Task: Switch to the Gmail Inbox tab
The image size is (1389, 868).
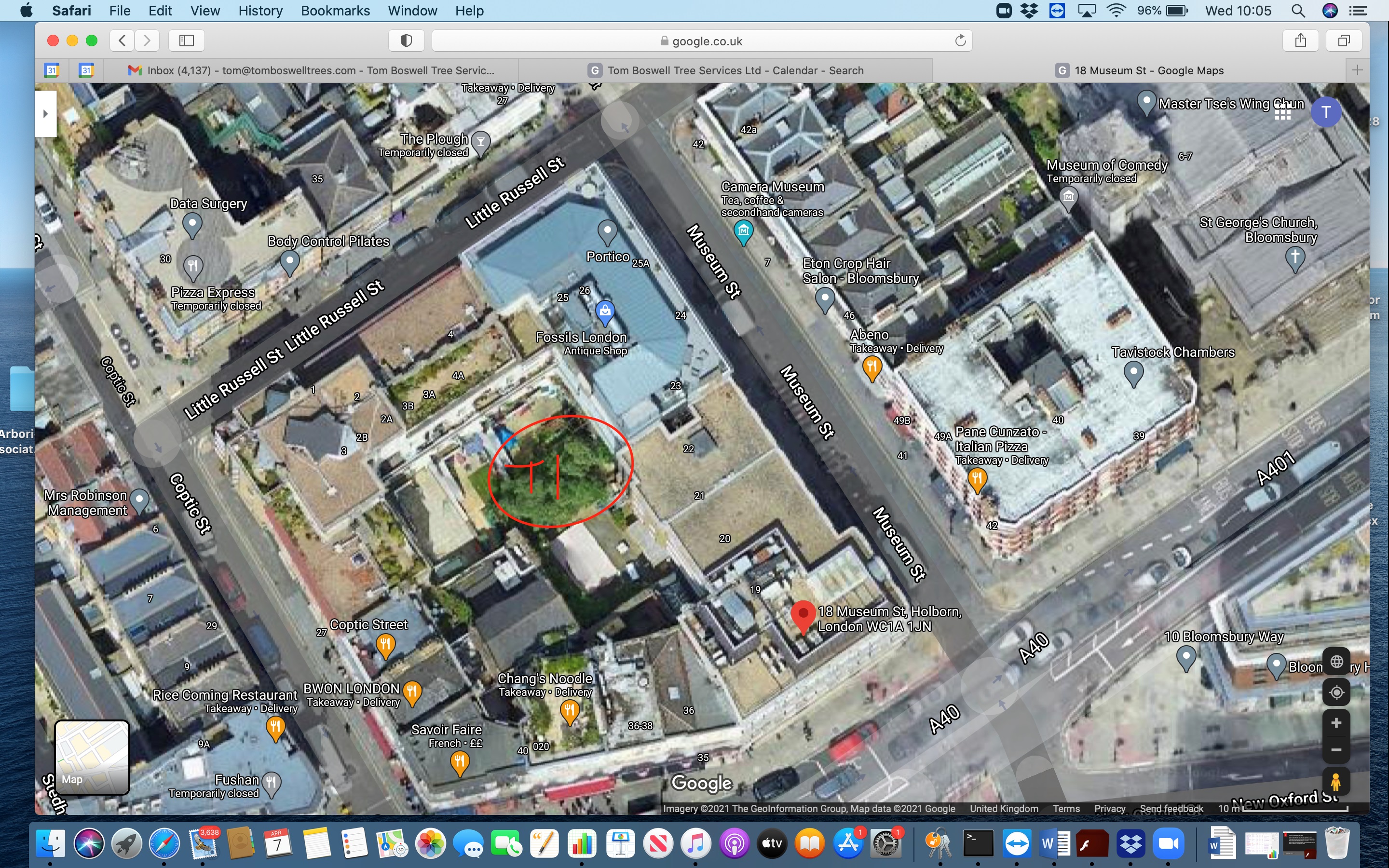Action: coord(311,70)
